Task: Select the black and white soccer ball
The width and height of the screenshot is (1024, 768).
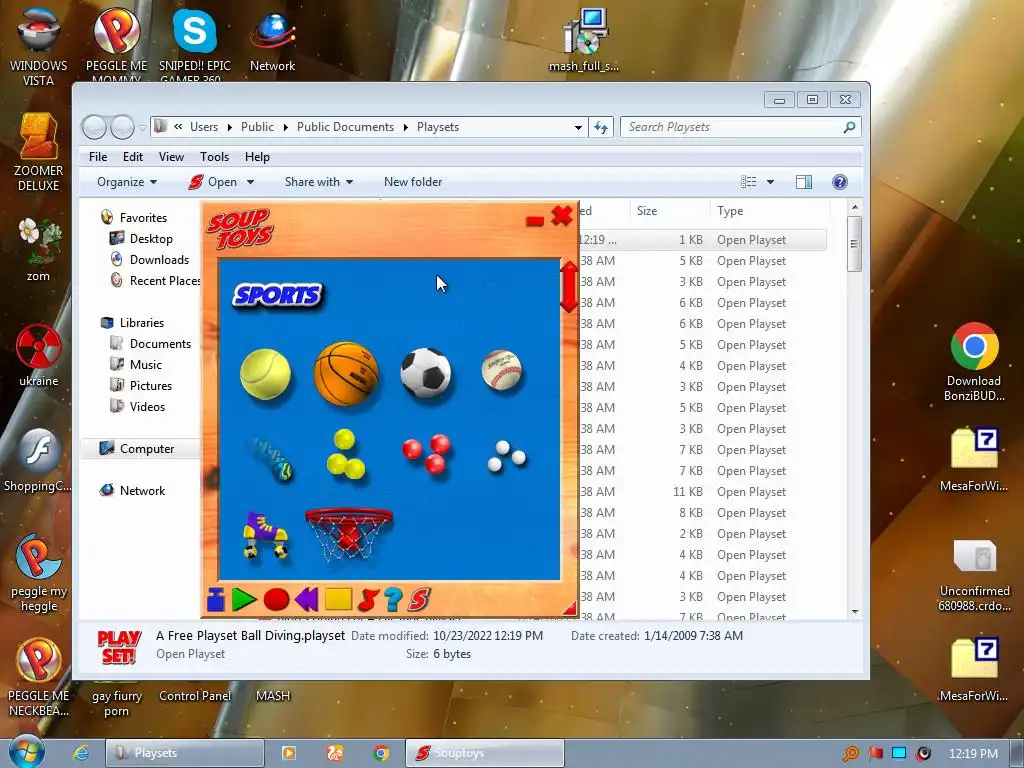Action: tap(426, 373)
